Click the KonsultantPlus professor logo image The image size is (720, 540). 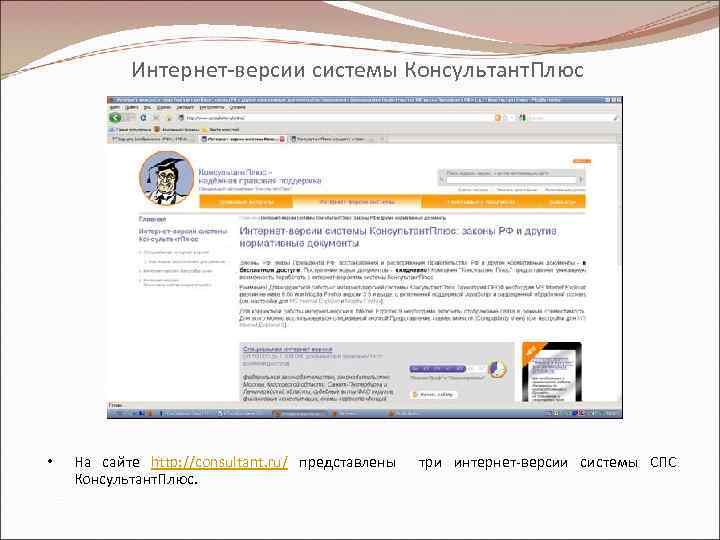click(x=167, y=178)
